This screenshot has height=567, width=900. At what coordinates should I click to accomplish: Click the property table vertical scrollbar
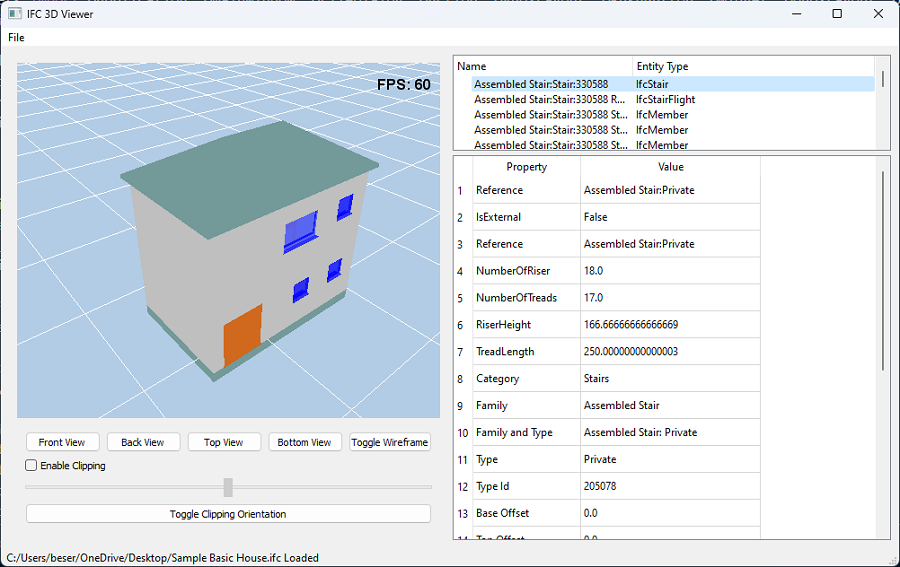(882, 270)
